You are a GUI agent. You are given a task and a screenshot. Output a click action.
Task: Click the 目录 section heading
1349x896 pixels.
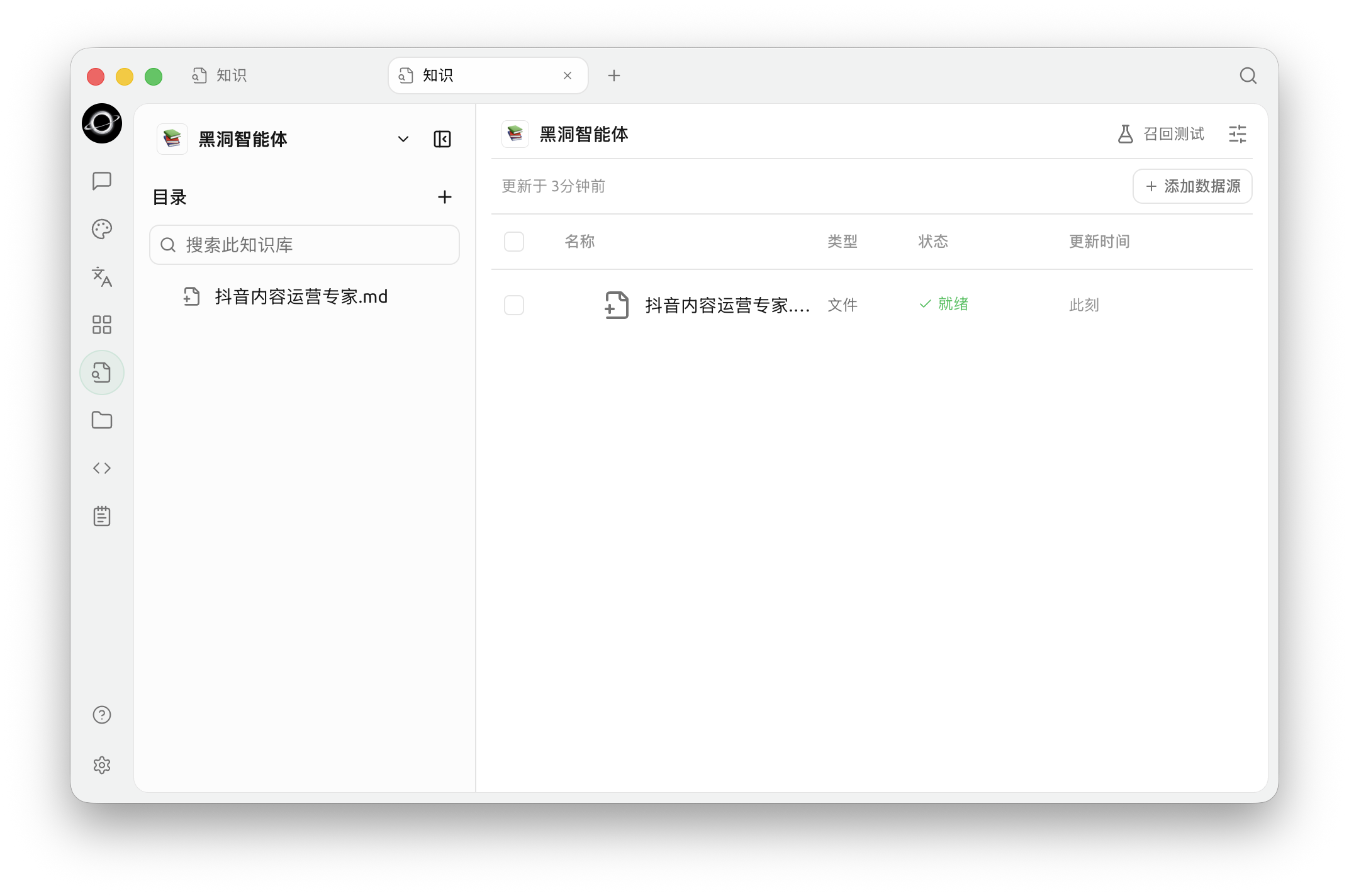pyautogui.click(x=170, y=198)
